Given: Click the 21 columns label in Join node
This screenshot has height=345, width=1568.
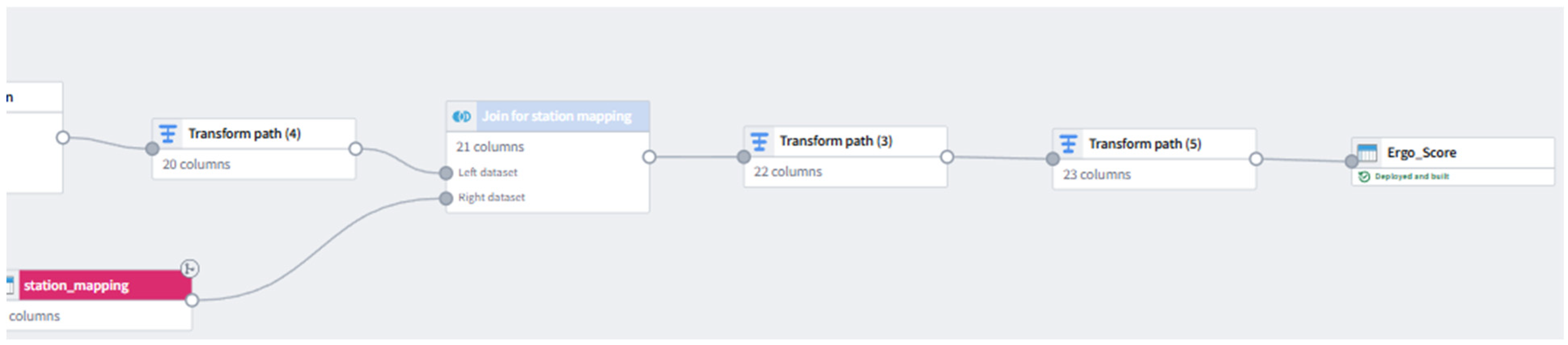Looking at the screenshot, I should pyautogui.click(x=489, y=147).
